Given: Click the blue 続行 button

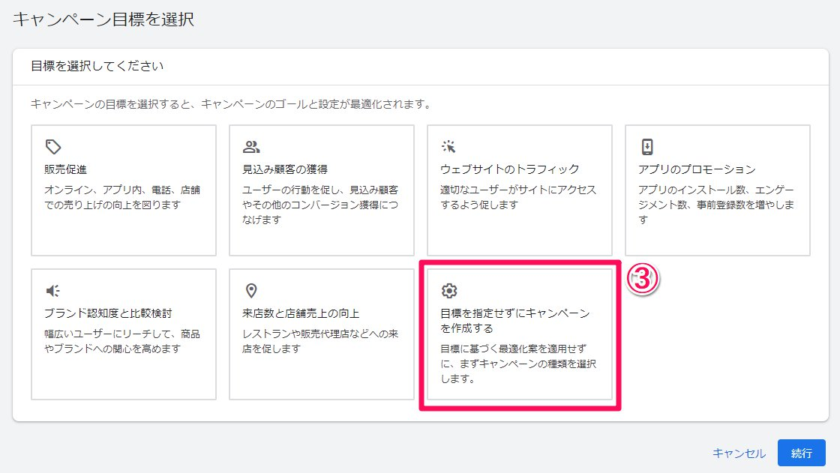Looking at the screenshot, I should coord(801,453).
